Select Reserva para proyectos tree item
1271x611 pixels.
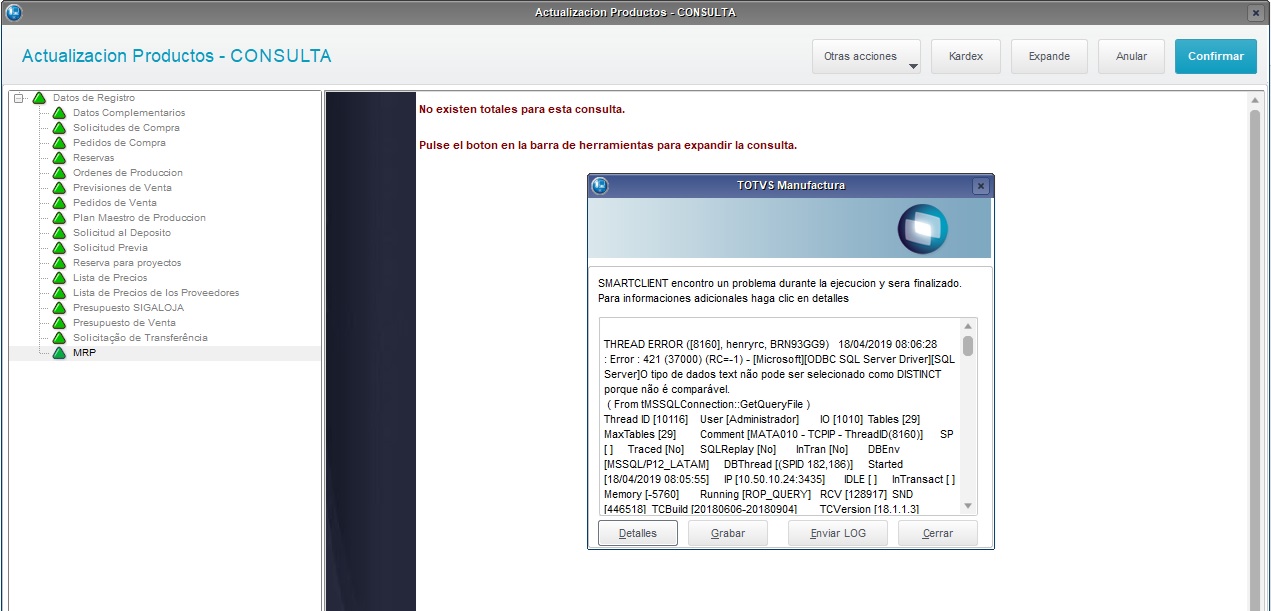coord(127,263)
